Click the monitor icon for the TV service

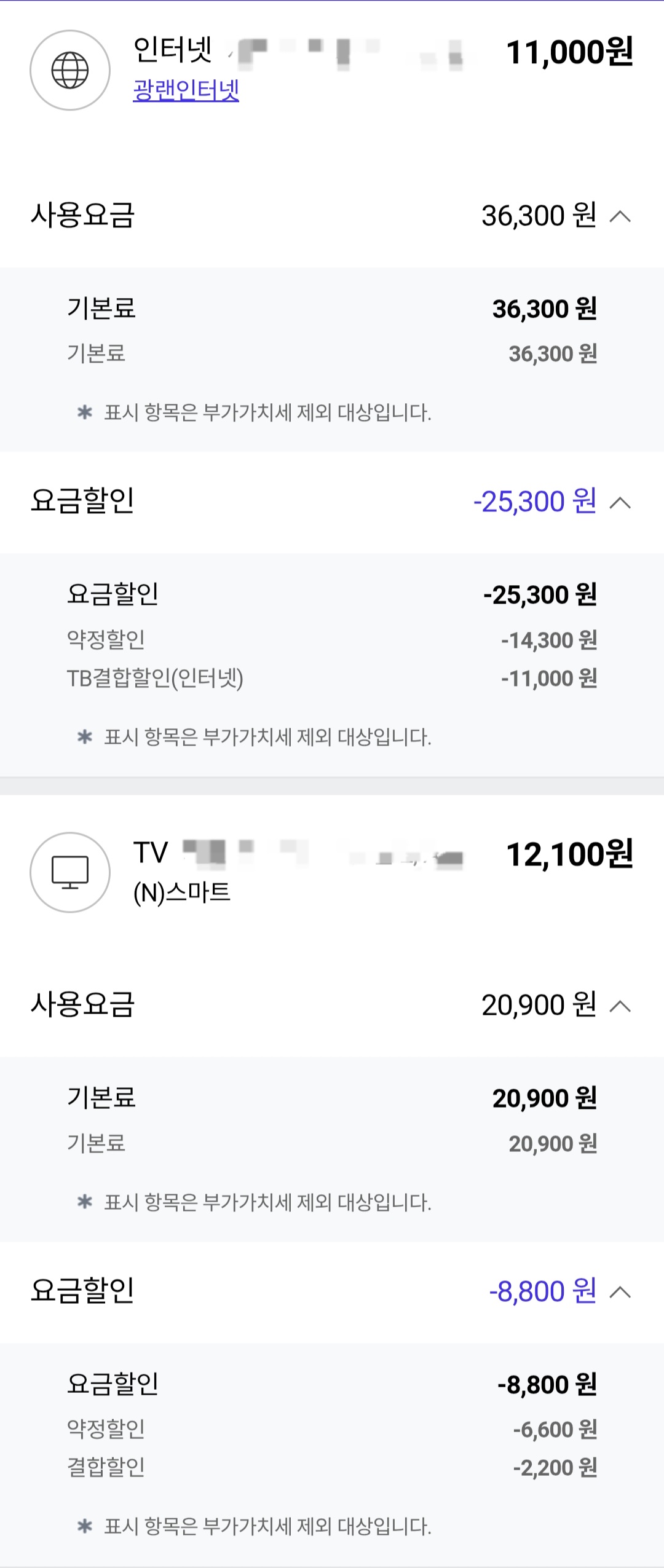[70, 872]
